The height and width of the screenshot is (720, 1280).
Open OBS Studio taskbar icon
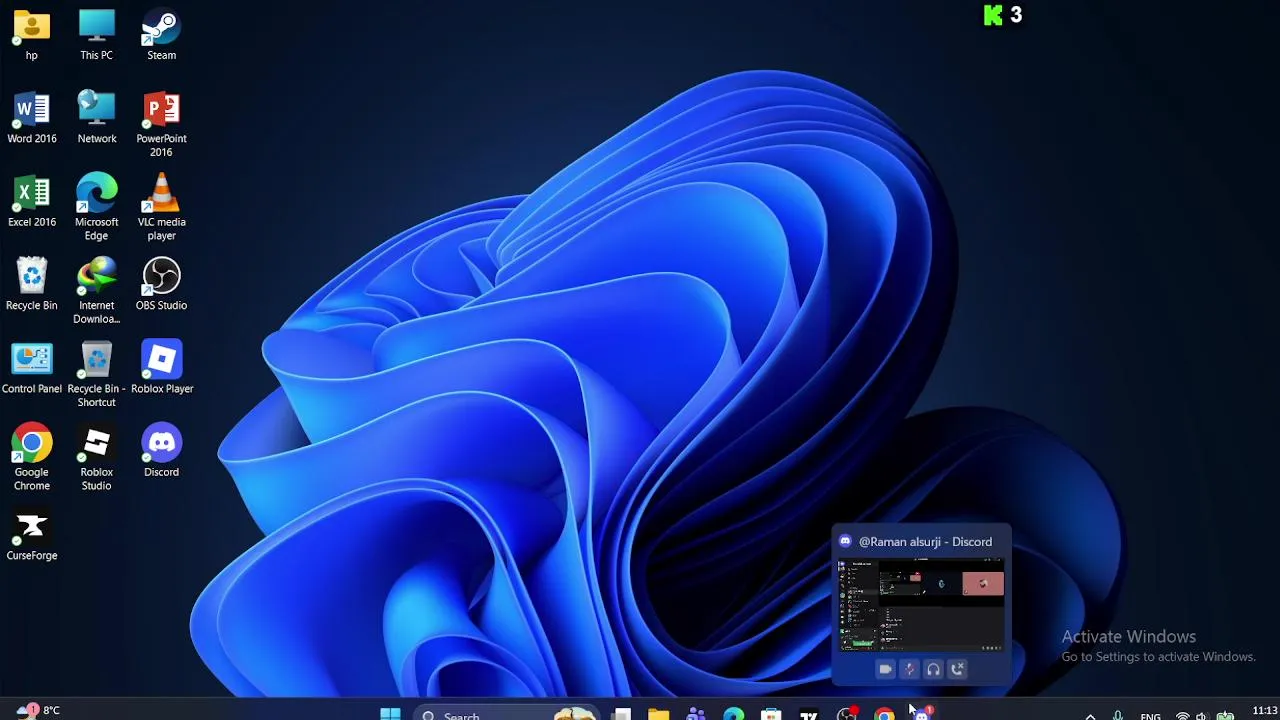847,714
